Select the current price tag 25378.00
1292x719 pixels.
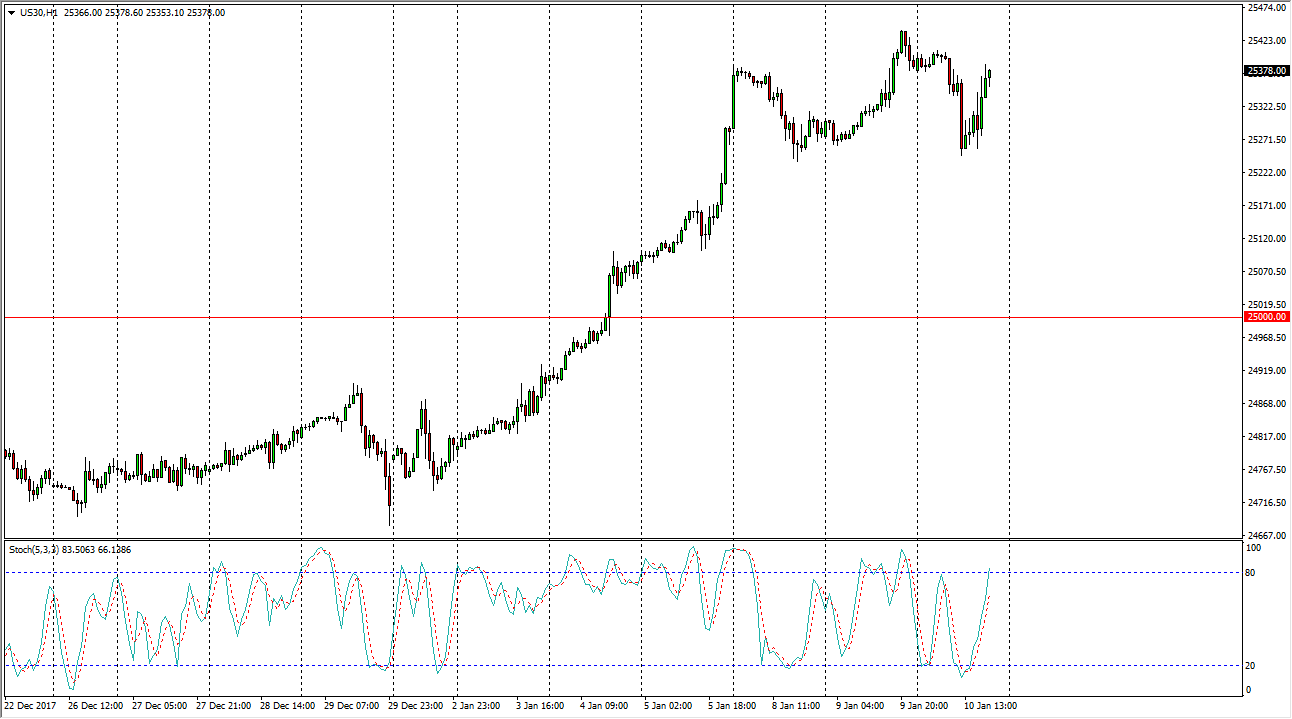[1266, 71]
